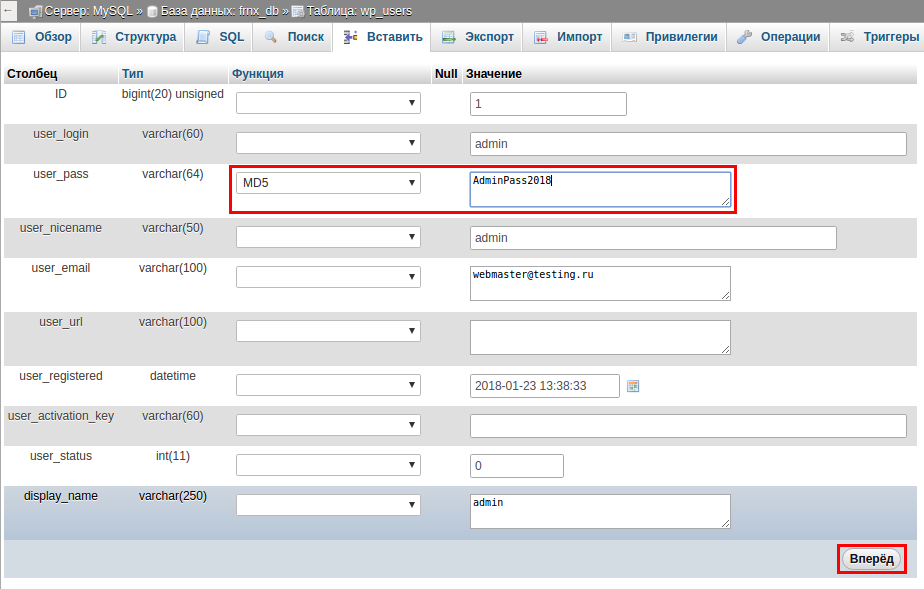Click the Triggers (Триггеры) tab icon
The image size is (924, 589).
tap(847, 37)
